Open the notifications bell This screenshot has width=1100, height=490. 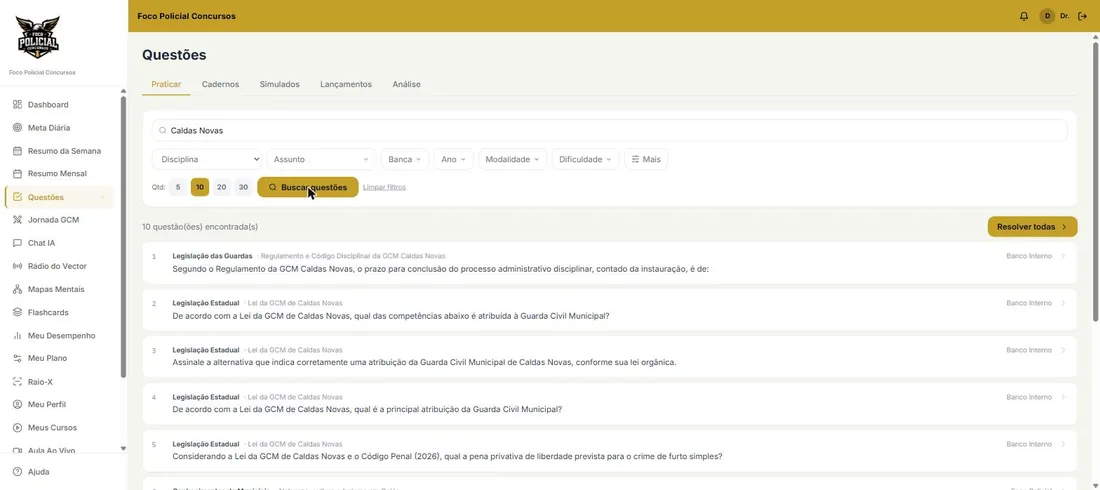click(x=1024, y=16)
